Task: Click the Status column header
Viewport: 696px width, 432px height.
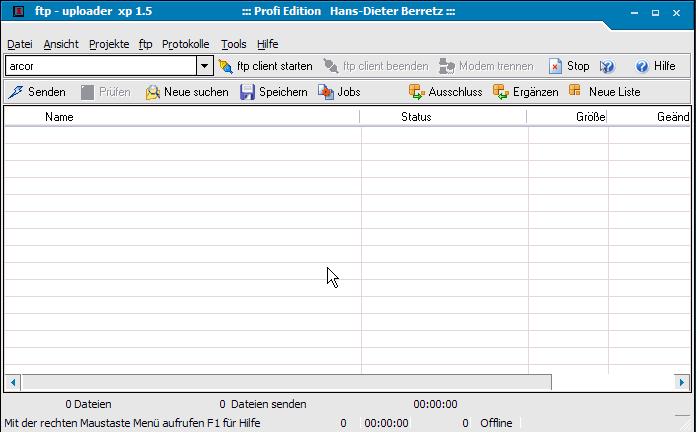Action: click(x=415, y=117)
